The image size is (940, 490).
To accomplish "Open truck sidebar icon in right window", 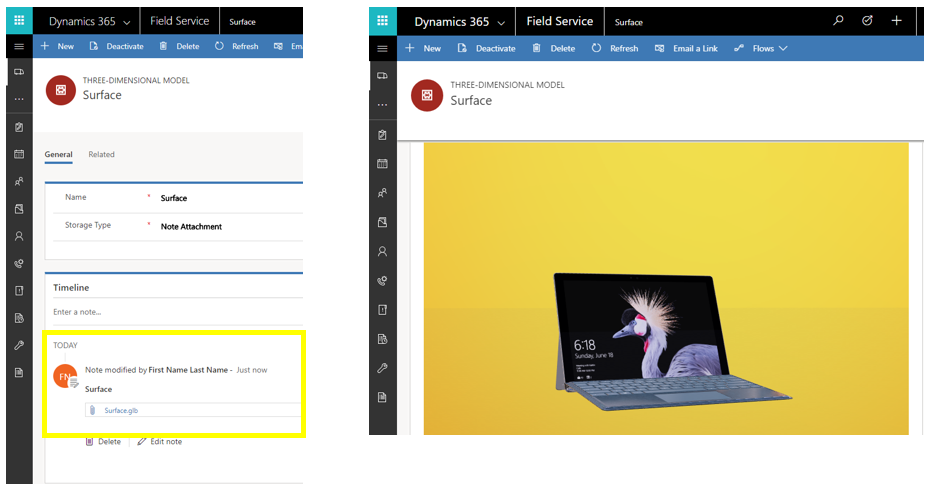I will coord(382,76).
